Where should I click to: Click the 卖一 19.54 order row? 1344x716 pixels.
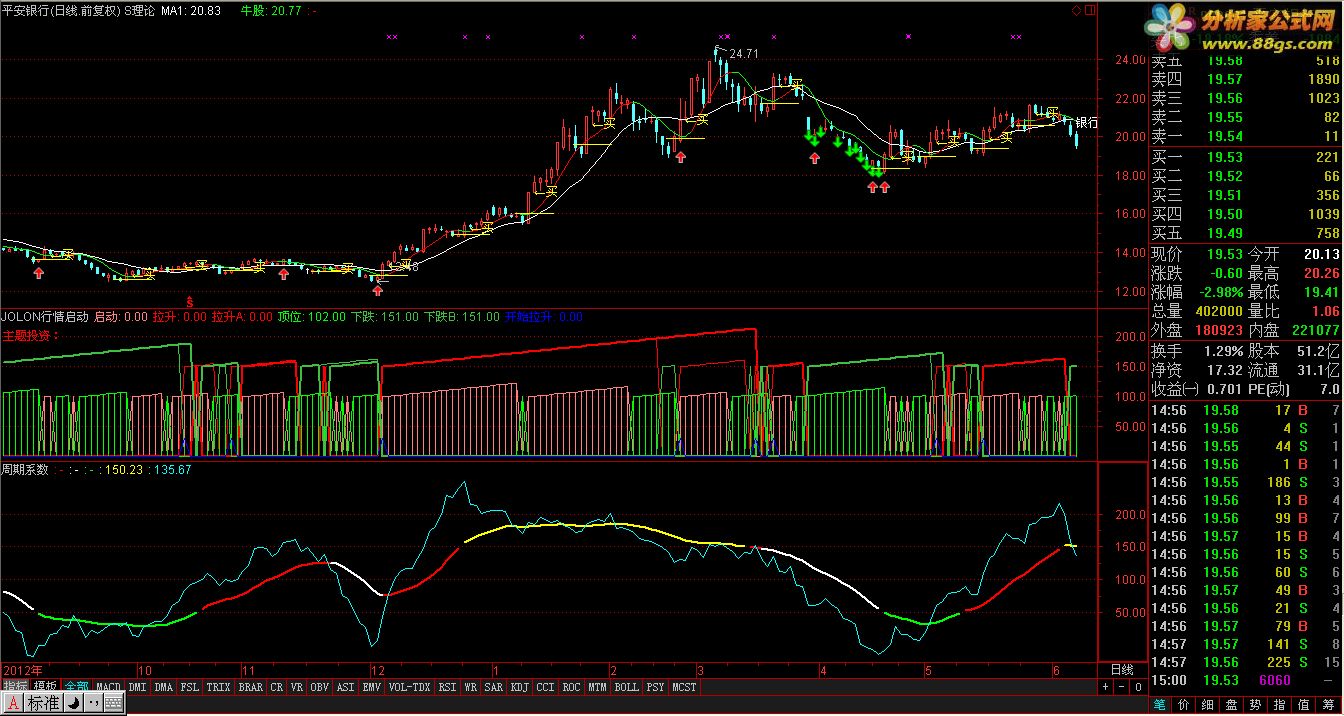click(1245, 137)
